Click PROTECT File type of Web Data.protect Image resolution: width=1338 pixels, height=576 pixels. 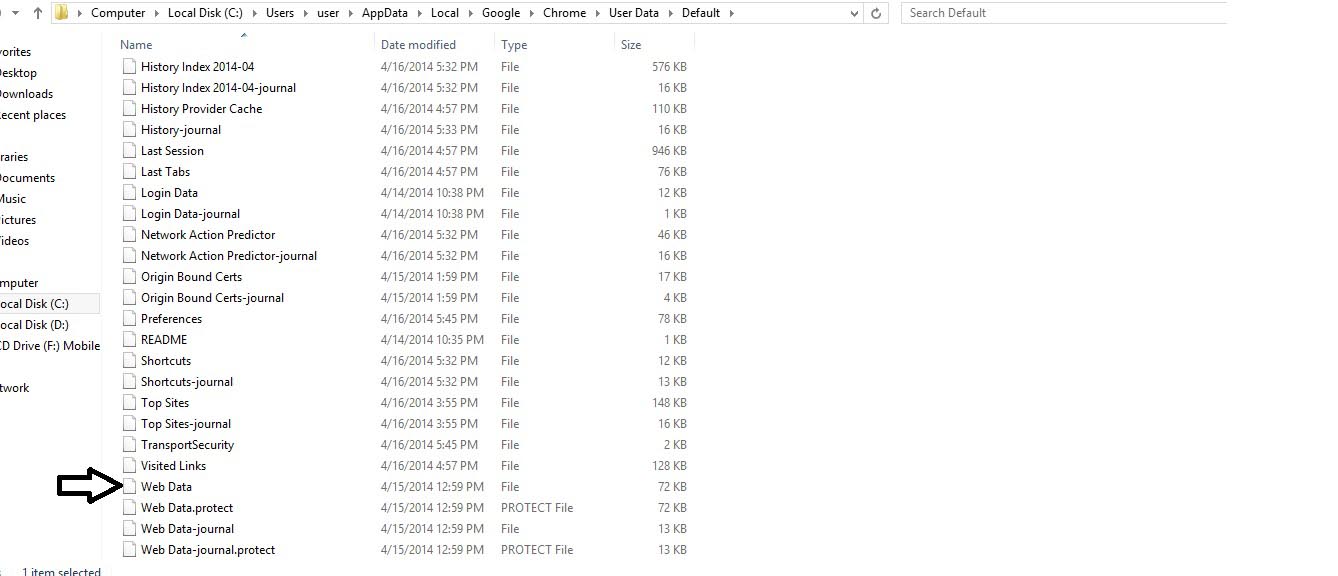tap(537, 507)
